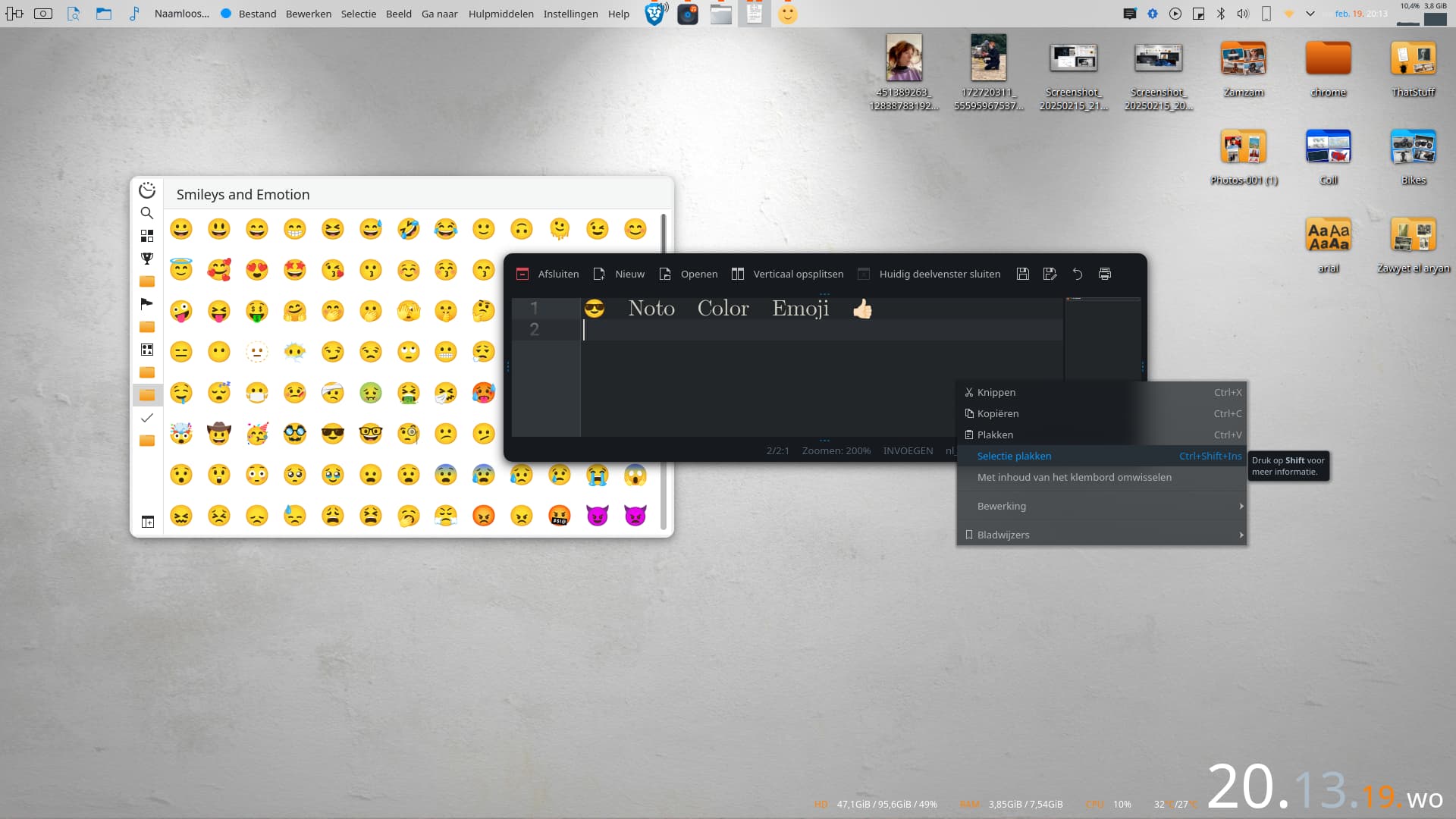Viewport: 1456px width, 819px height.
Task: Expand the Bewerking submenu
Action: click(x=1102, y=506)
